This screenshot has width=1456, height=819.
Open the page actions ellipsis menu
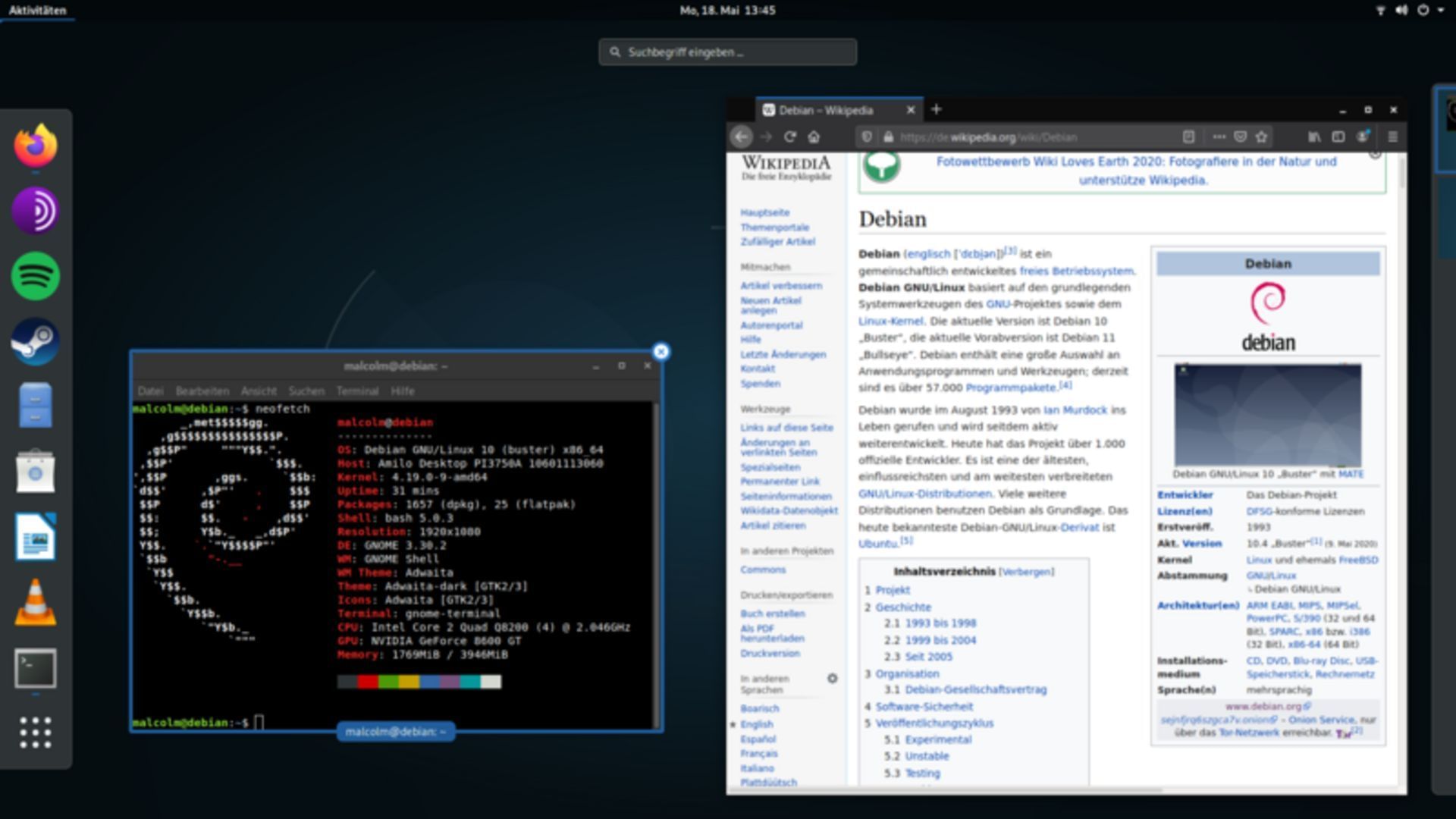tap(1218, 137)
